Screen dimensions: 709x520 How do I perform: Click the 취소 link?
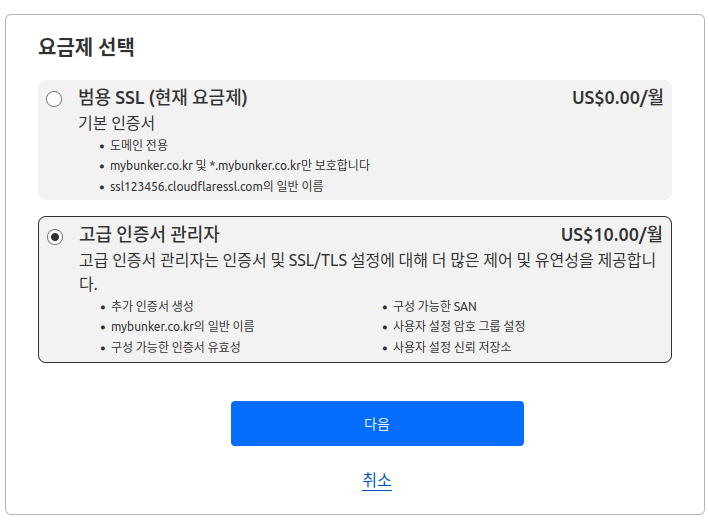[377, 481]
